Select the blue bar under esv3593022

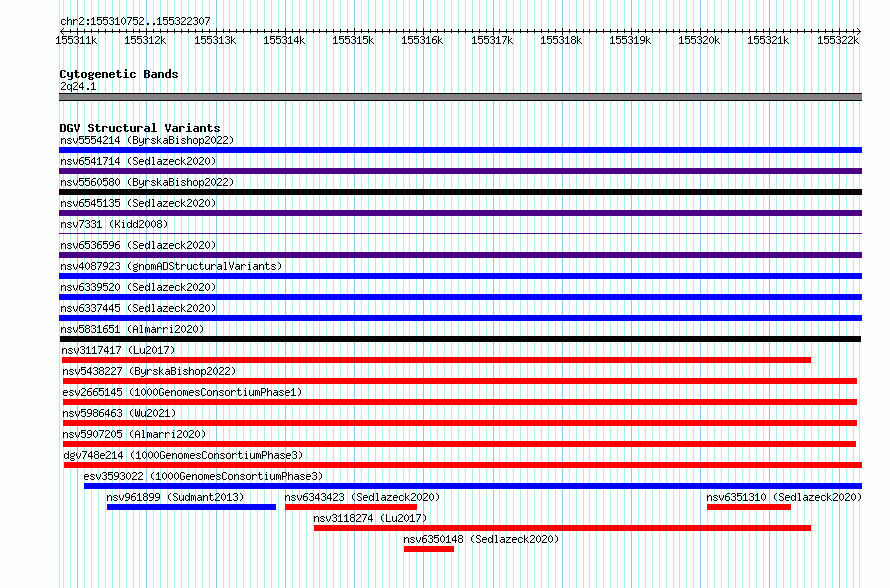(473, 486)
